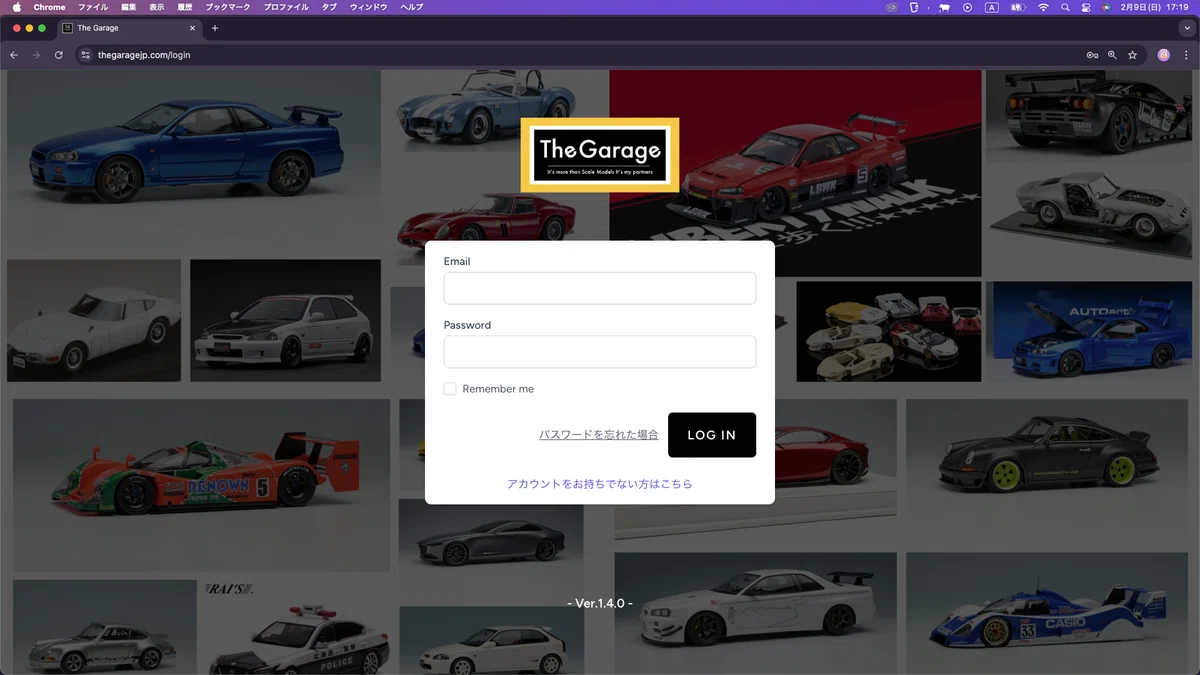This screenshot has height=675, width=1200.
Task: Open the Wi-Fi menu bar icon
Action: click(1043, 7)
